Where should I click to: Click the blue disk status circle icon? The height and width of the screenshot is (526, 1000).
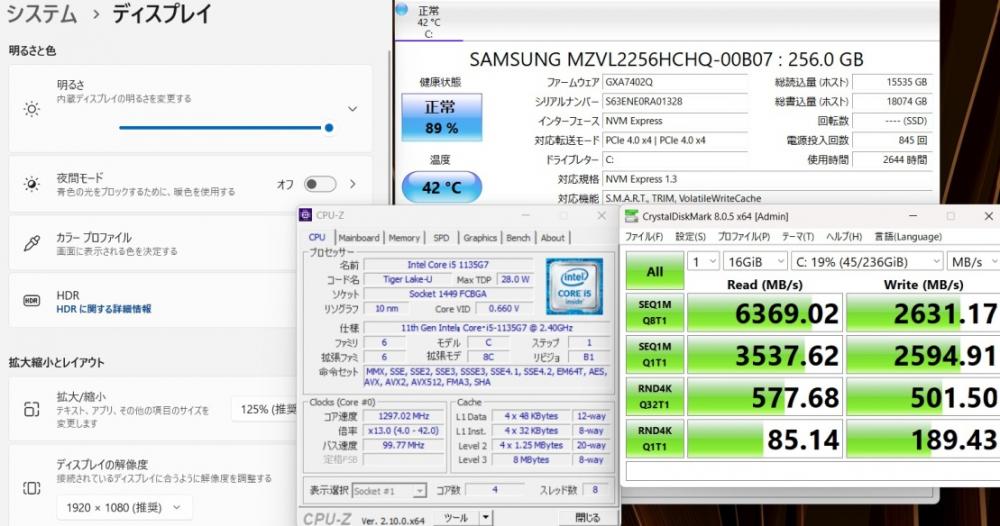[x=402, y=9]
